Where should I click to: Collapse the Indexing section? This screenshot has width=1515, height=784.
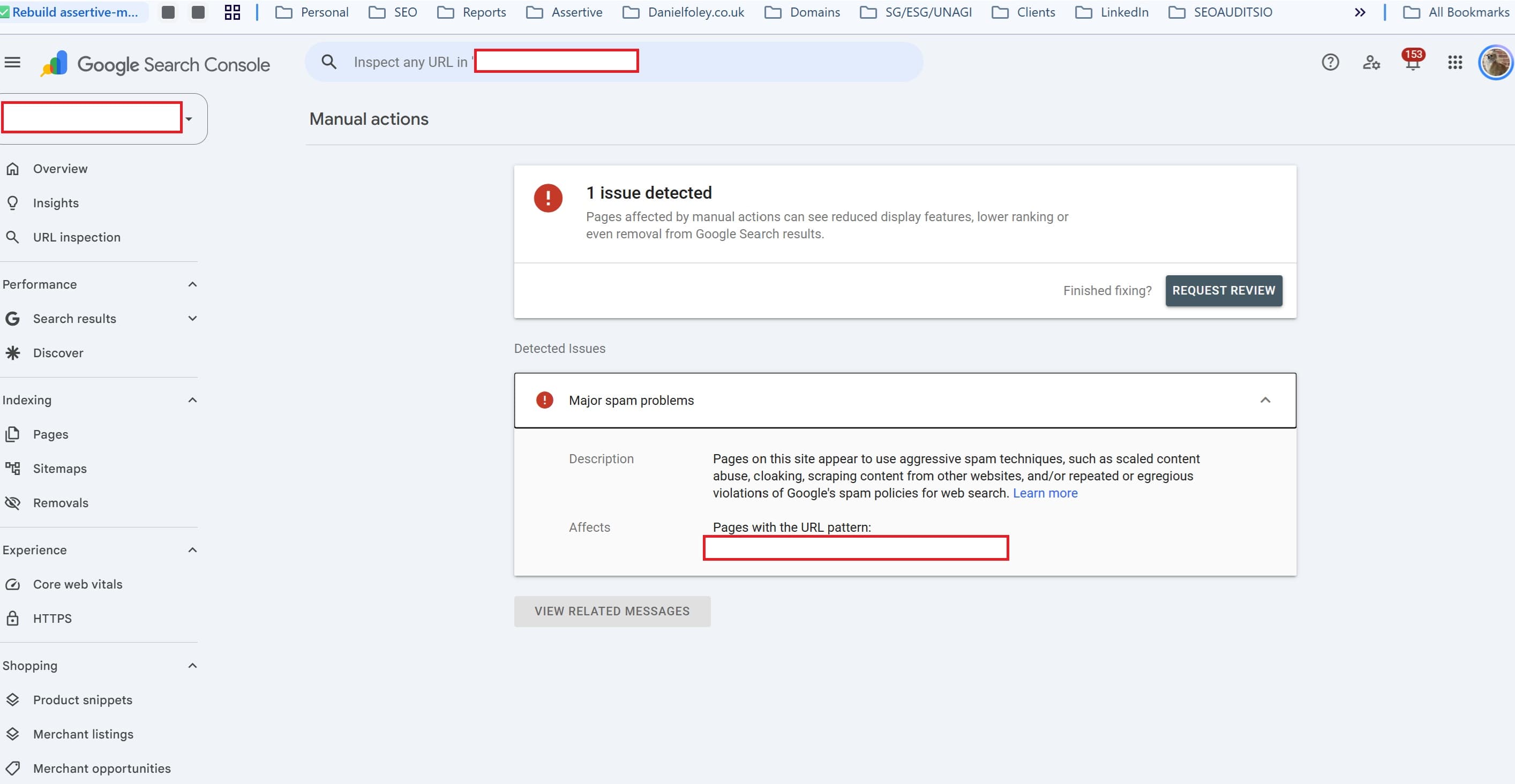point(192,400)
